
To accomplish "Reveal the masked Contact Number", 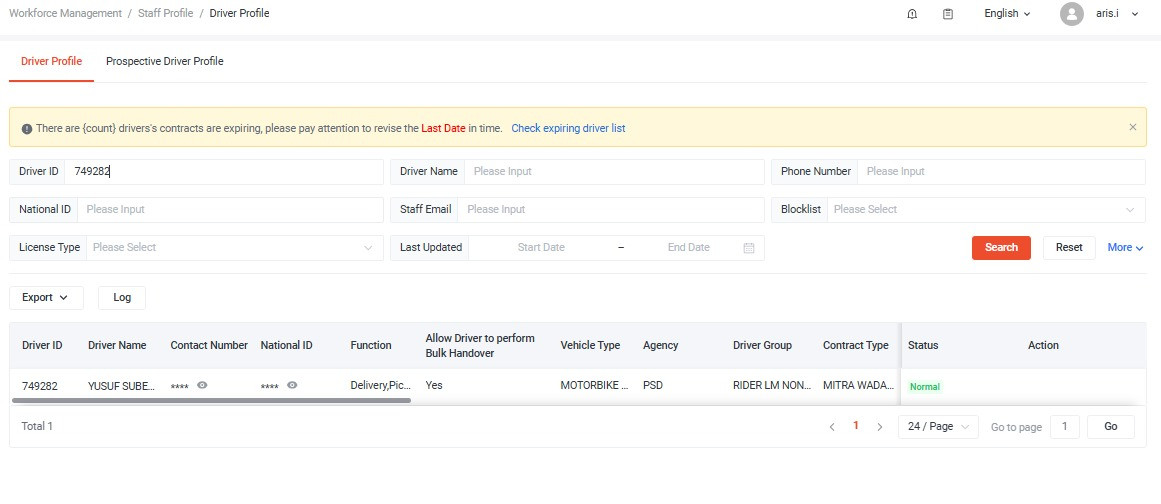I will pos(202,385).
